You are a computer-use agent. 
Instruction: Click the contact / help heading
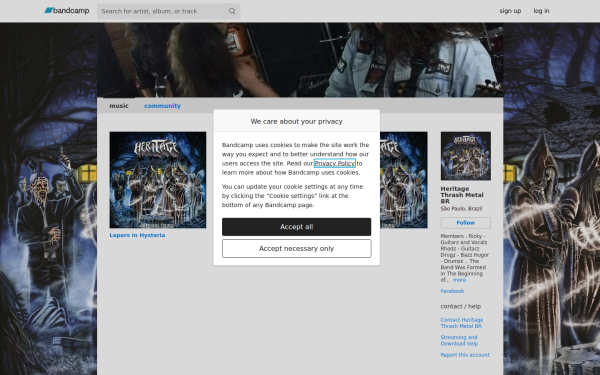click(x=461, y=306)
